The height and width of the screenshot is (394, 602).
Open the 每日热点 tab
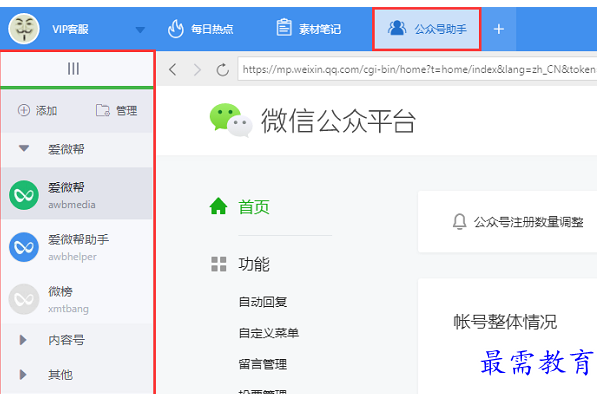coord(200,29)
